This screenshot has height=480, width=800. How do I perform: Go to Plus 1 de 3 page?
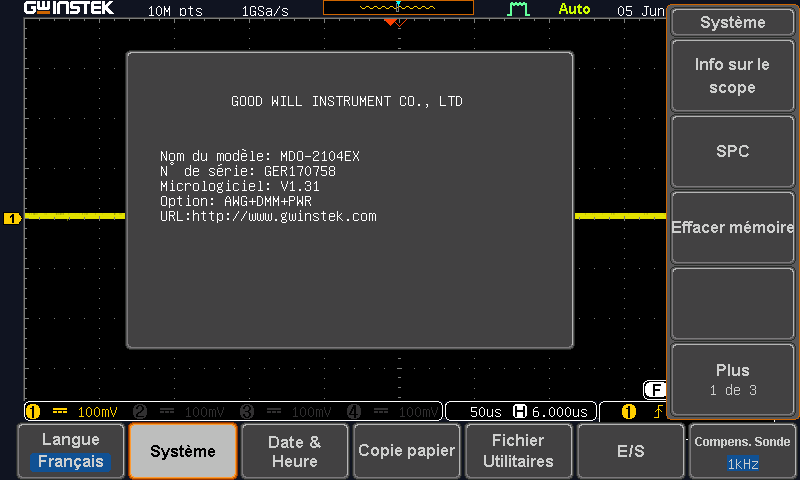pos(732,380)
